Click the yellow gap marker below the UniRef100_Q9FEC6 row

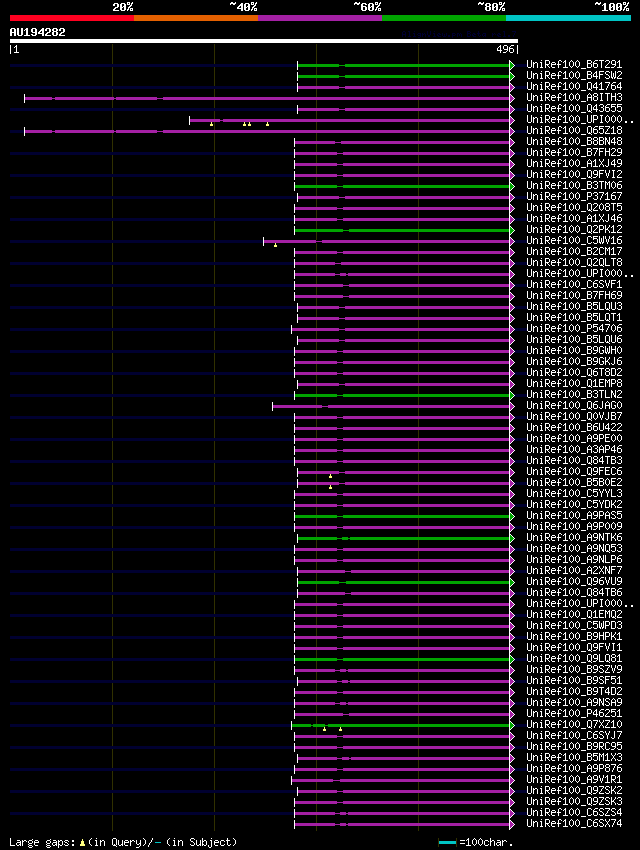[331, 476]
